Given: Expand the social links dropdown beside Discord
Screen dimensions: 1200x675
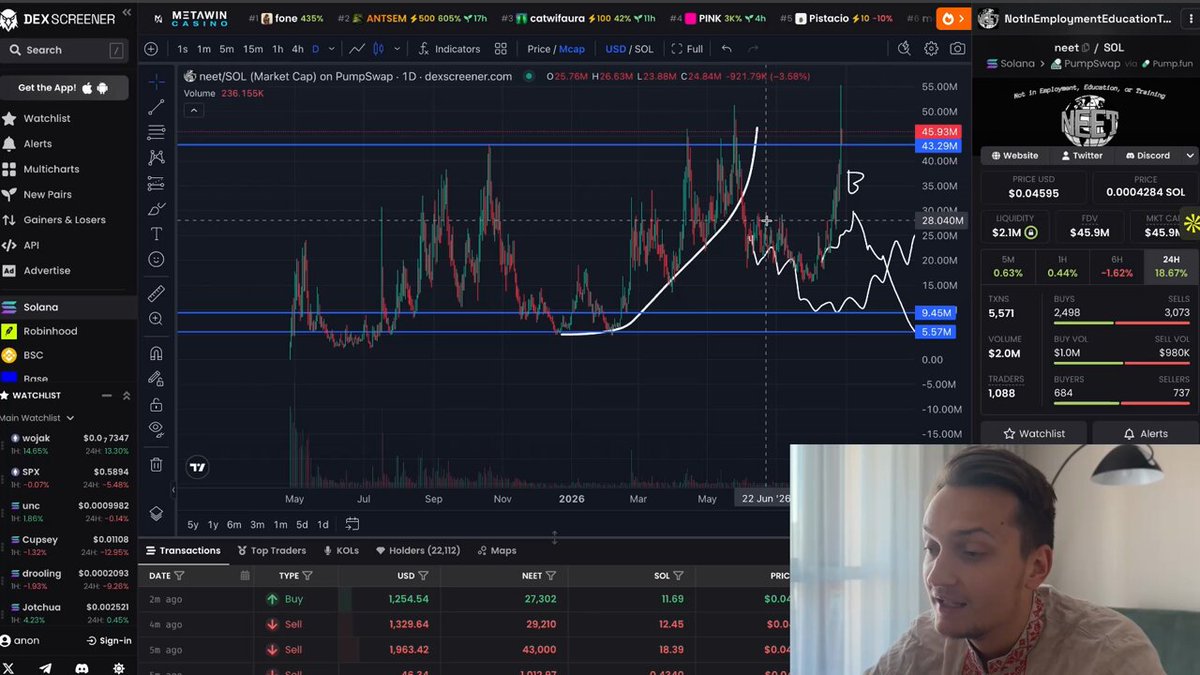Looking at the screenshot, I should 1190,156.
